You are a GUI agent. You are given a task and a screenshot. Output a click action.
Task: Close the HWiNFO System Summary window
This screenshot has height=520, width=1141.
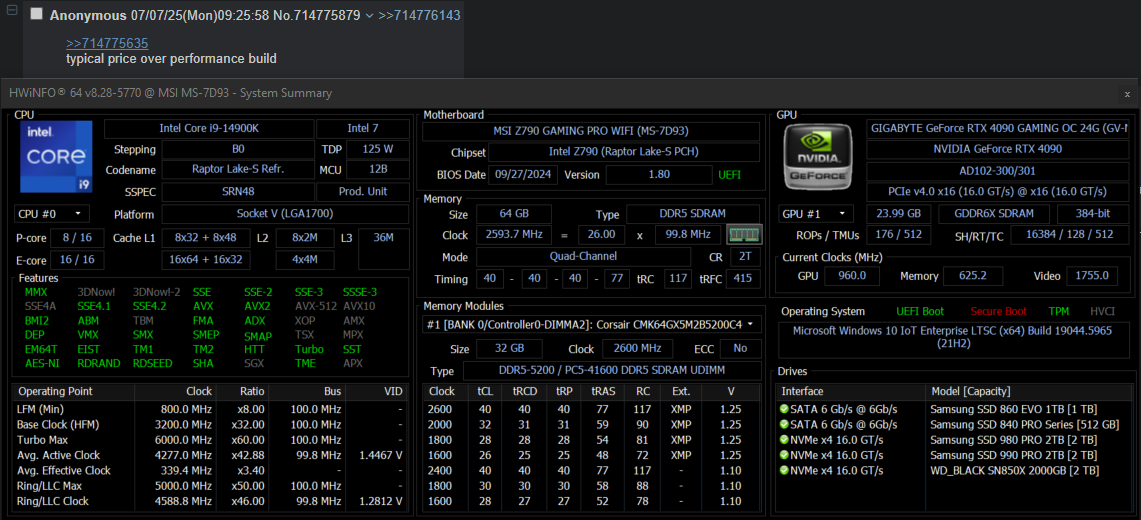point(1127,94)
